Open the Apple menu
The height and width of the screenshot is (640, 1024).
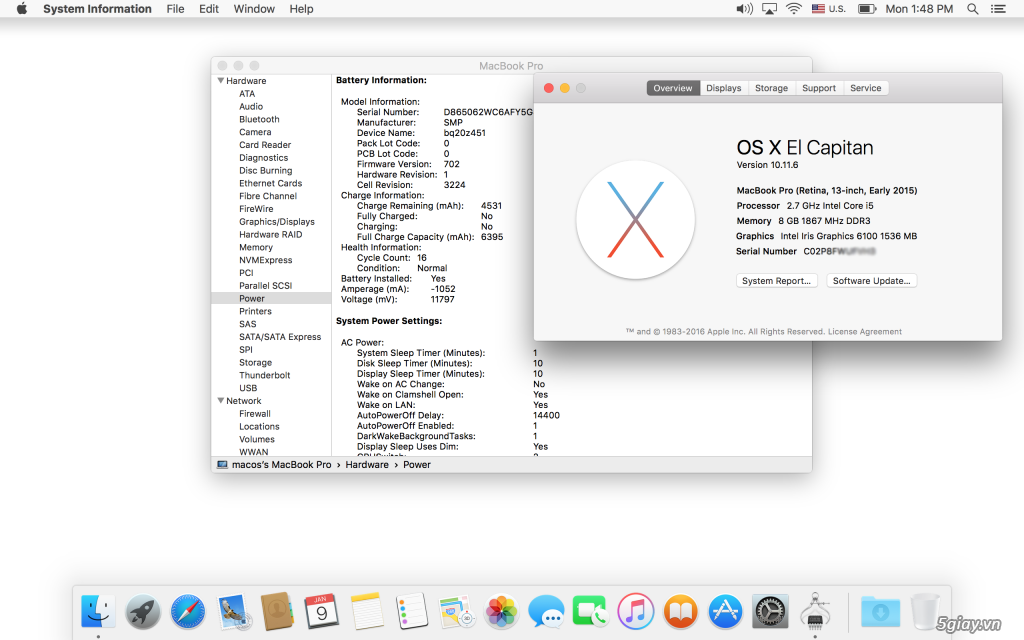coord(22,9)
